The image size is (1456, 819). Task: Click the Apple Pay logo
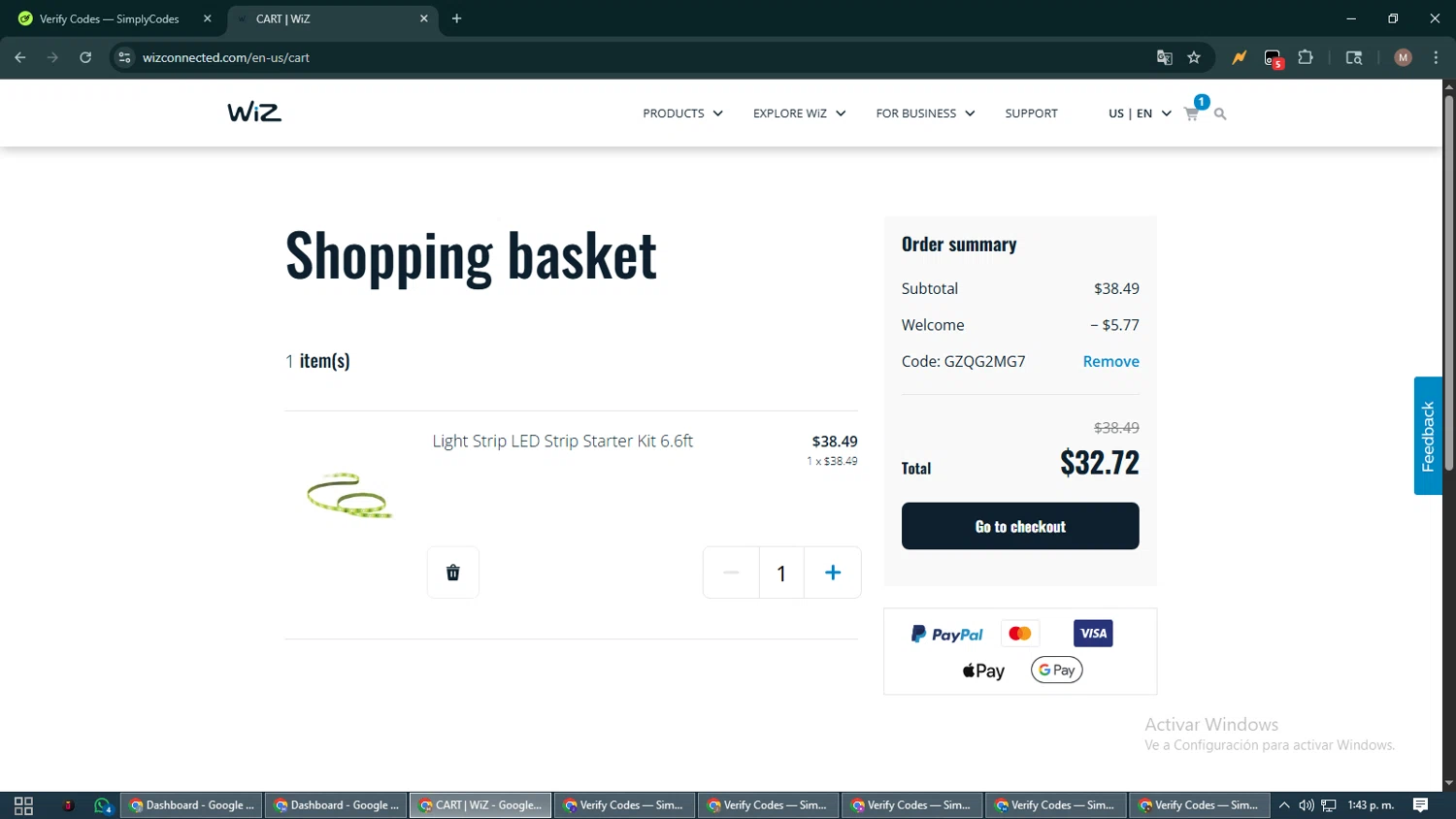983,671
